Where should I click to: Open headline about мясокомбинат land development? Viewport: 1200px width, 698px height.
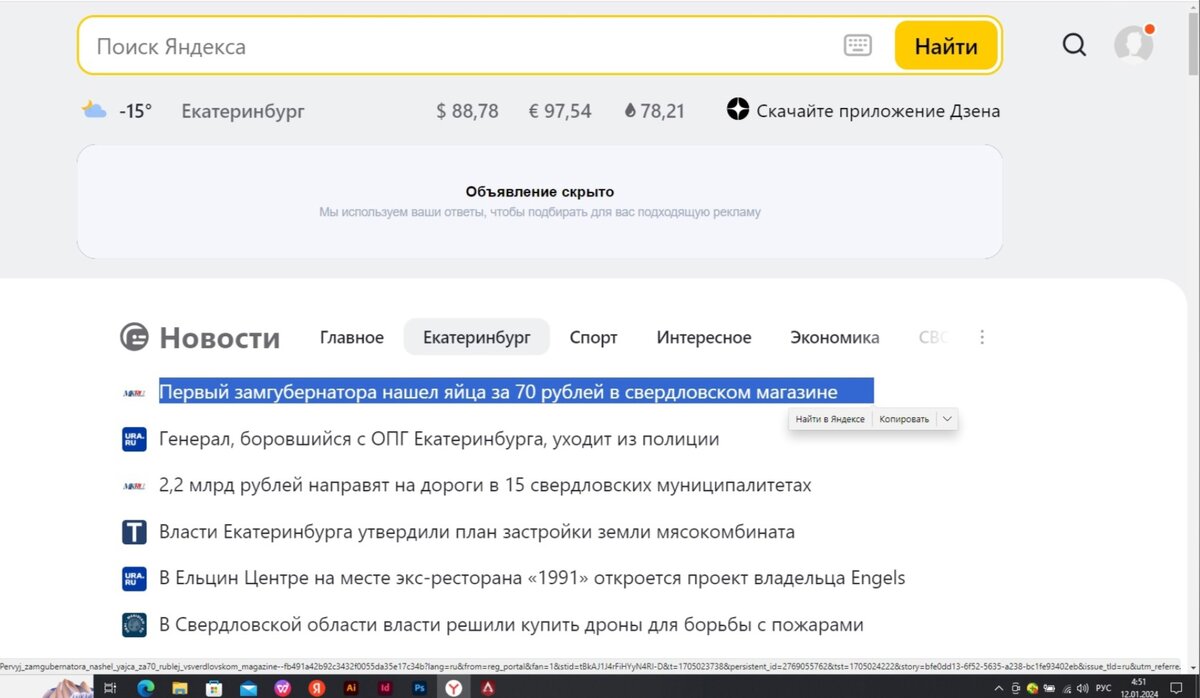pyautogui.click(x=477, y=532)
